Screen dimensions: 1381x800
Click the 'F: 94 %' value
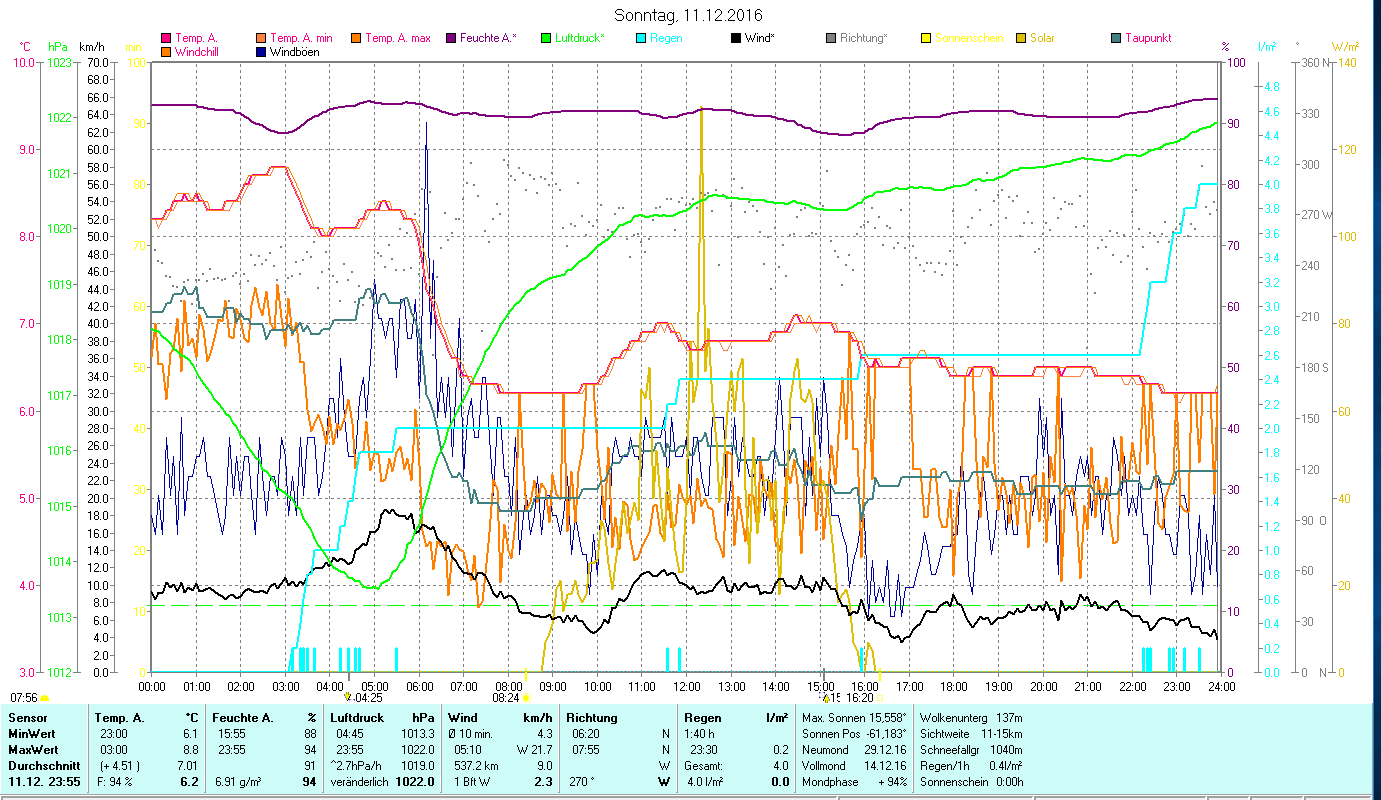click(x=114, y=782)
